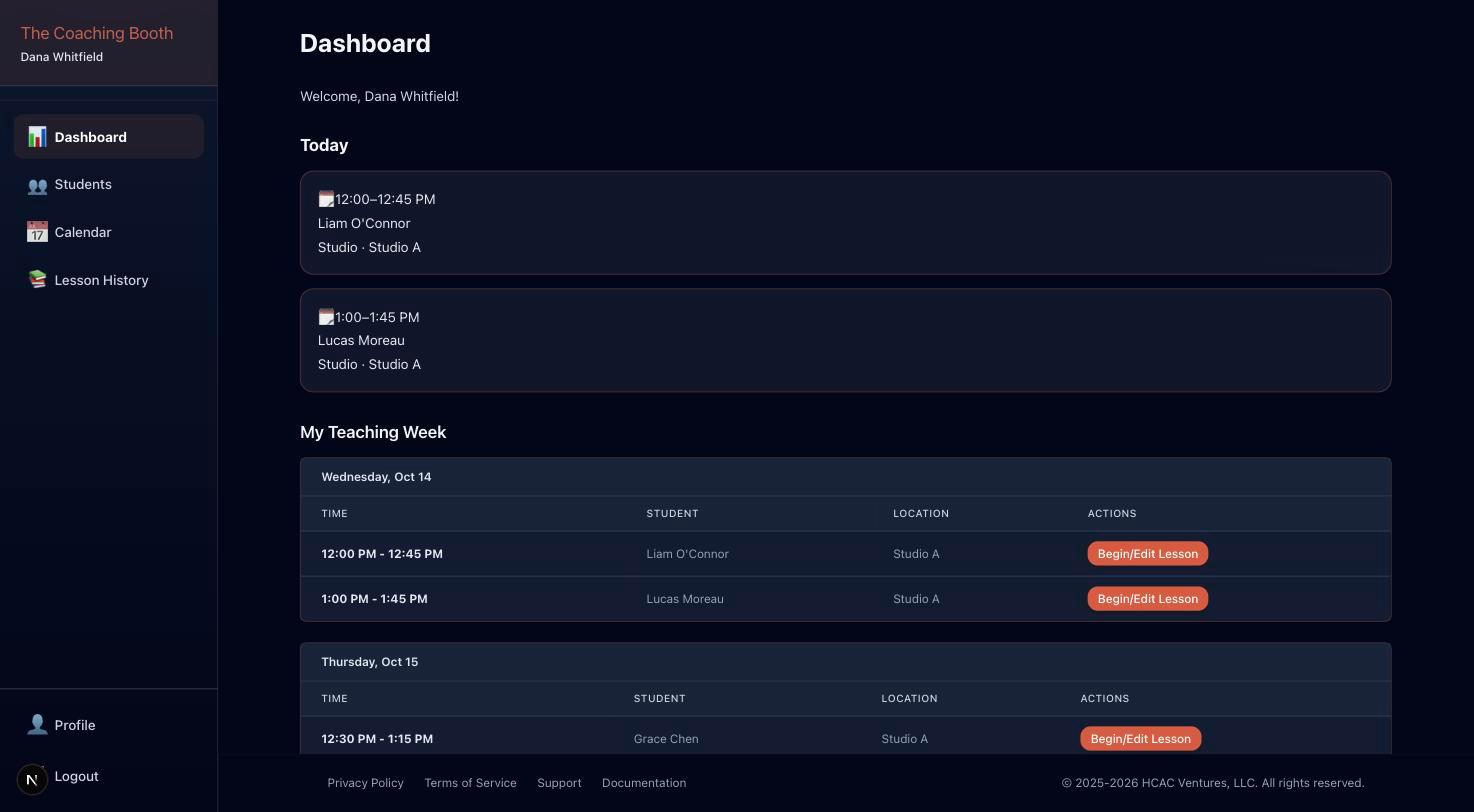
Task: Open the Documentation link
Action: (644, 783)
